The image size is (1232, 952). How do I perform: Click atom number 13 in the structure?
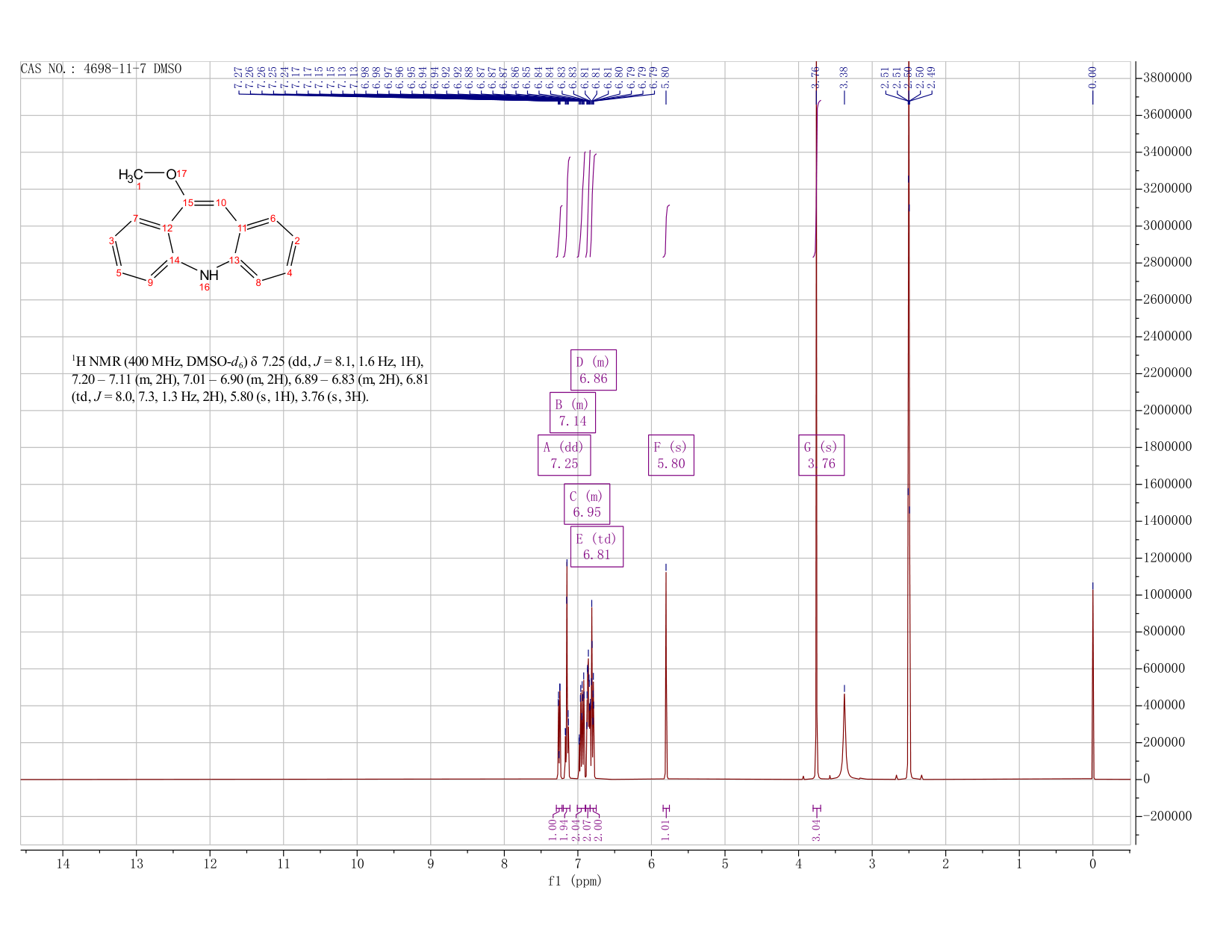tap(234, 260)
